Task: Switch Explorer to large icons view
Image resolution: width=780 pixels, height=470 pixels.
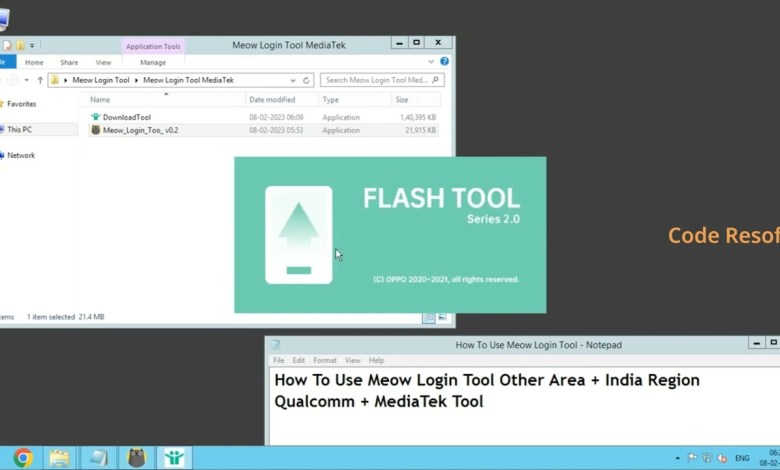Action: pos(442,317)
